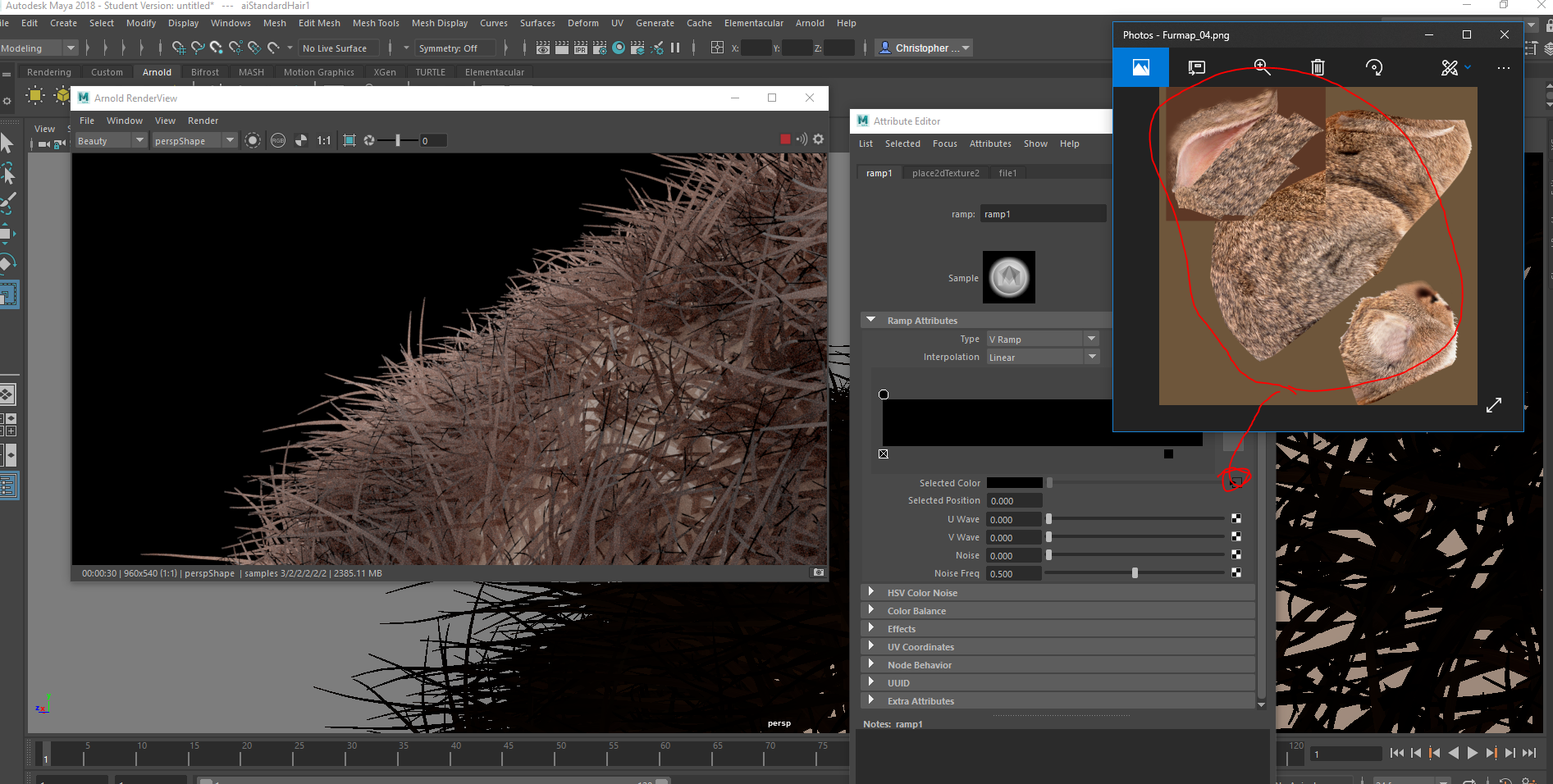Viewport: 1553px width, 784px height.
Task: Pause the interactive render via the pause button
Action: tap(675, 48)
